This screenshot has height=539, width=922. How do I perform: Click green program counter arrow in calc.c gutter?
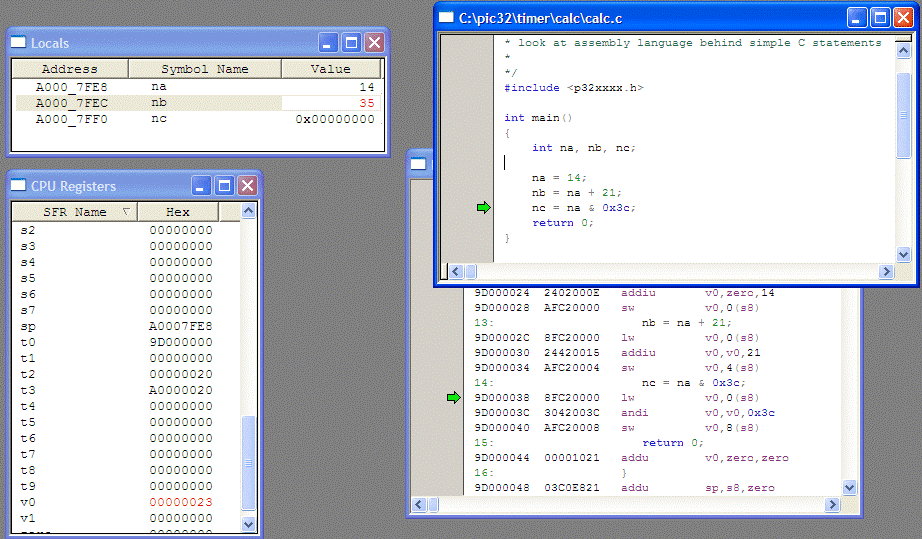(x=484, y=207)
